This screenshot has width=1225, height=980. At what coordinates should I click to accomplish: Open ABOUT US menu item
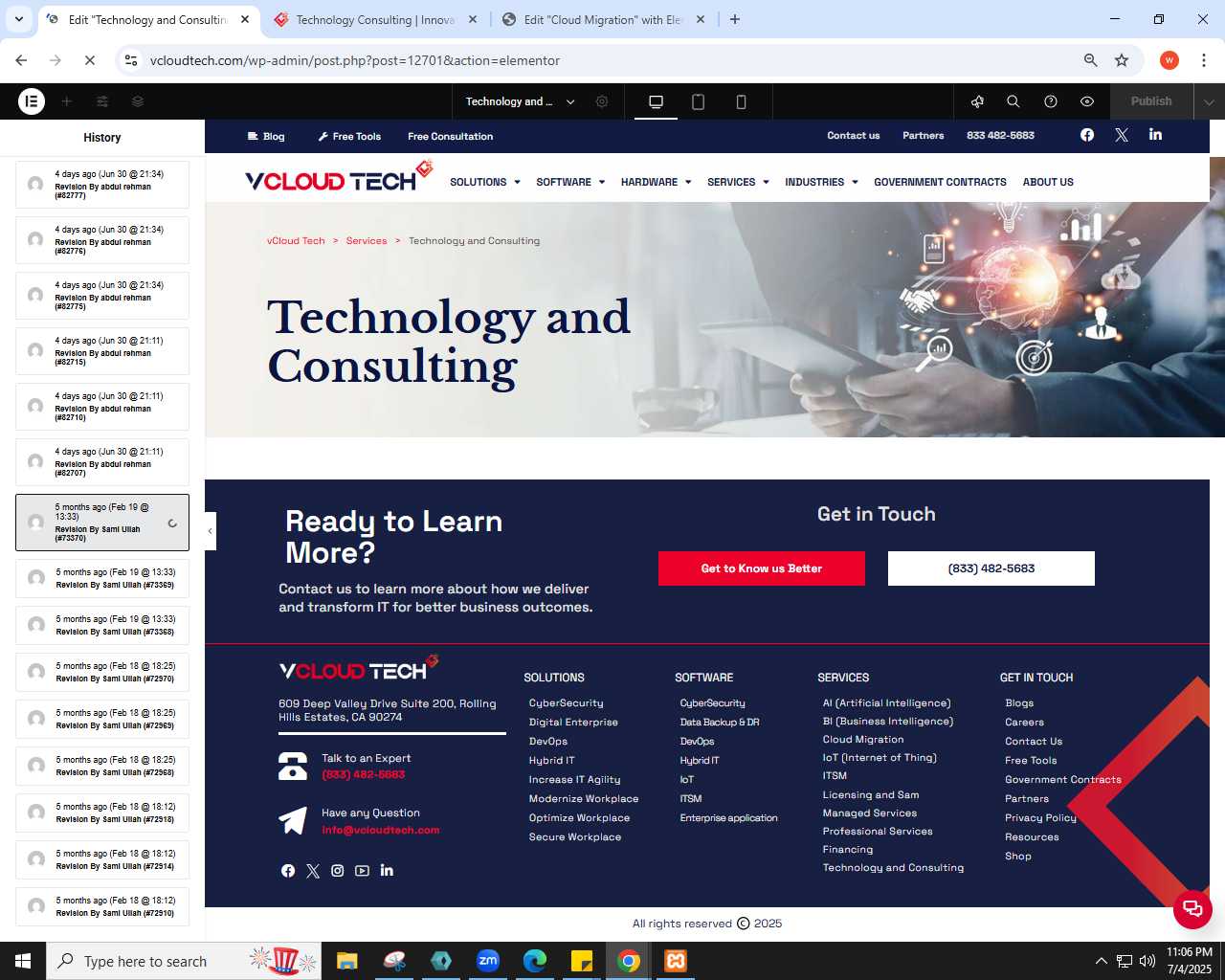[1048, 182]
